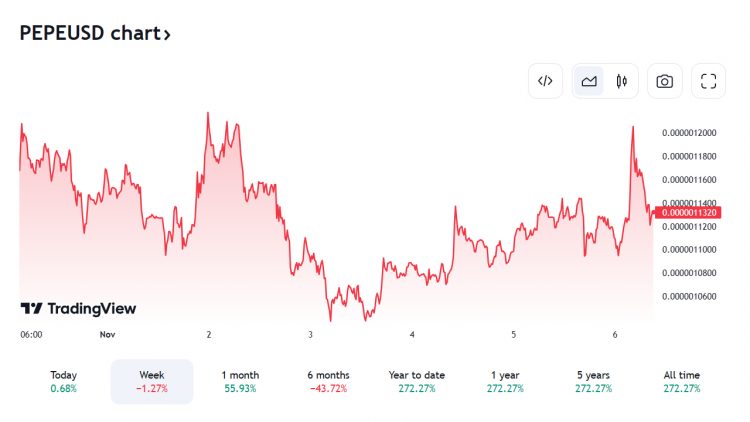
Task: Switch to candlestick chart view
Action: pyautogui.click(x=621, y=81)
